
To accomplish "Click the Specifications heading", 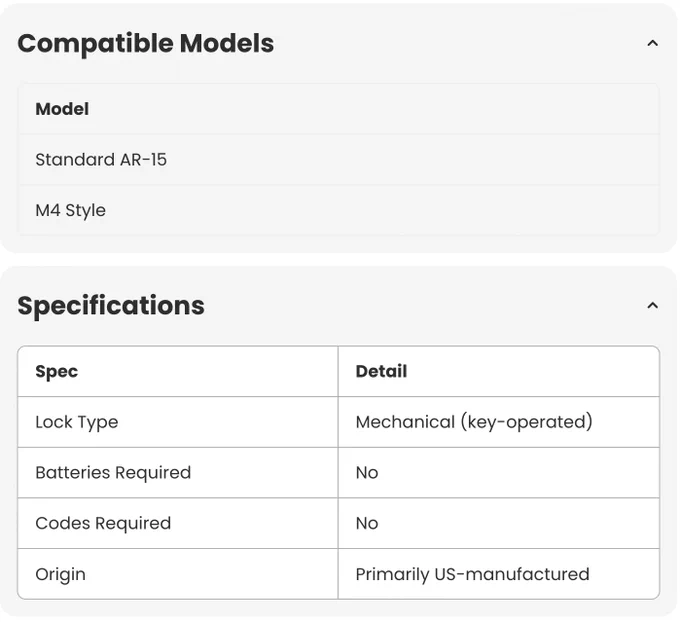I will tap(111, 306).
